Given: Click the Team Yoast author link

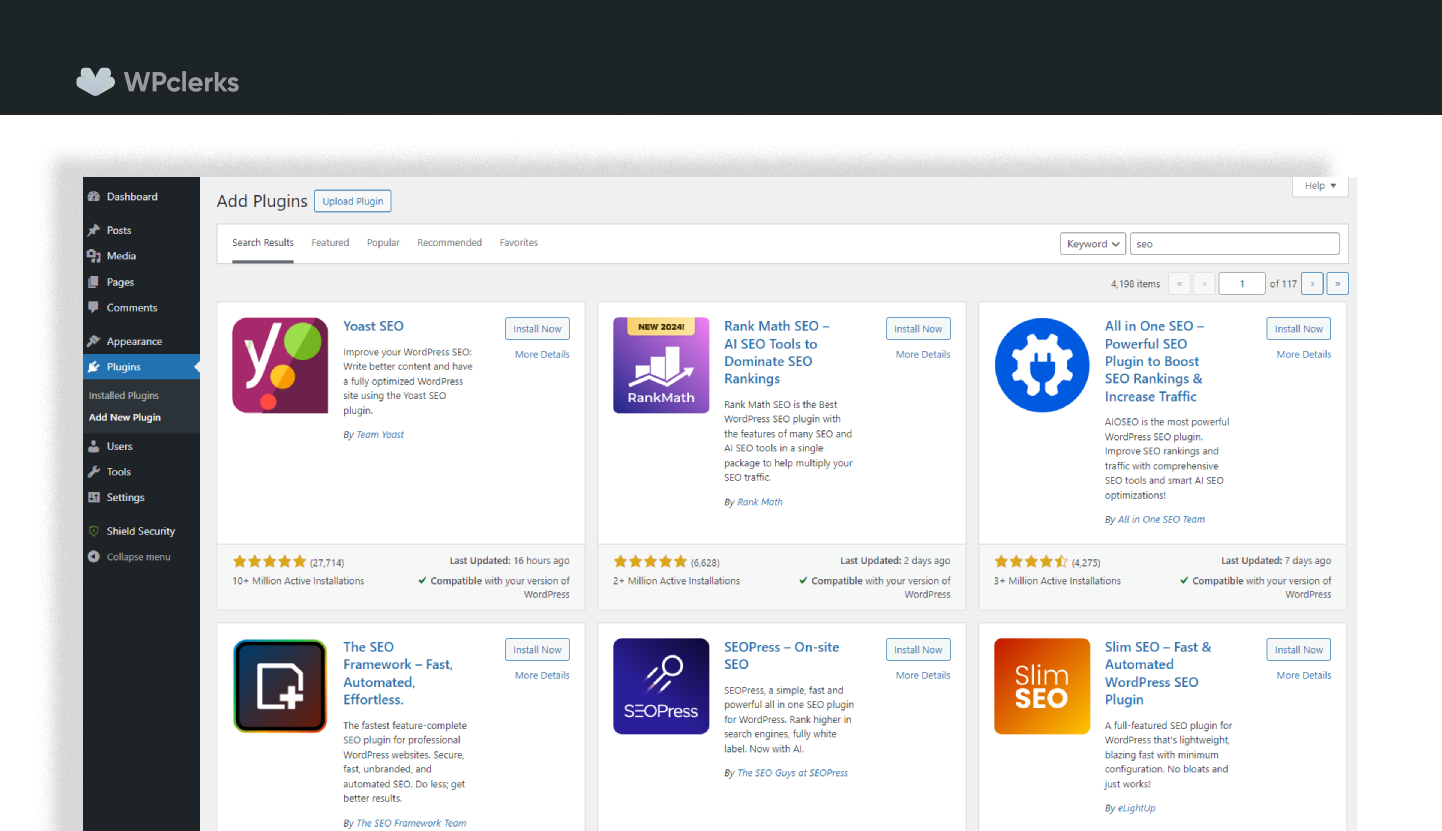Looking at the screenshot, I should pos(380,435).
